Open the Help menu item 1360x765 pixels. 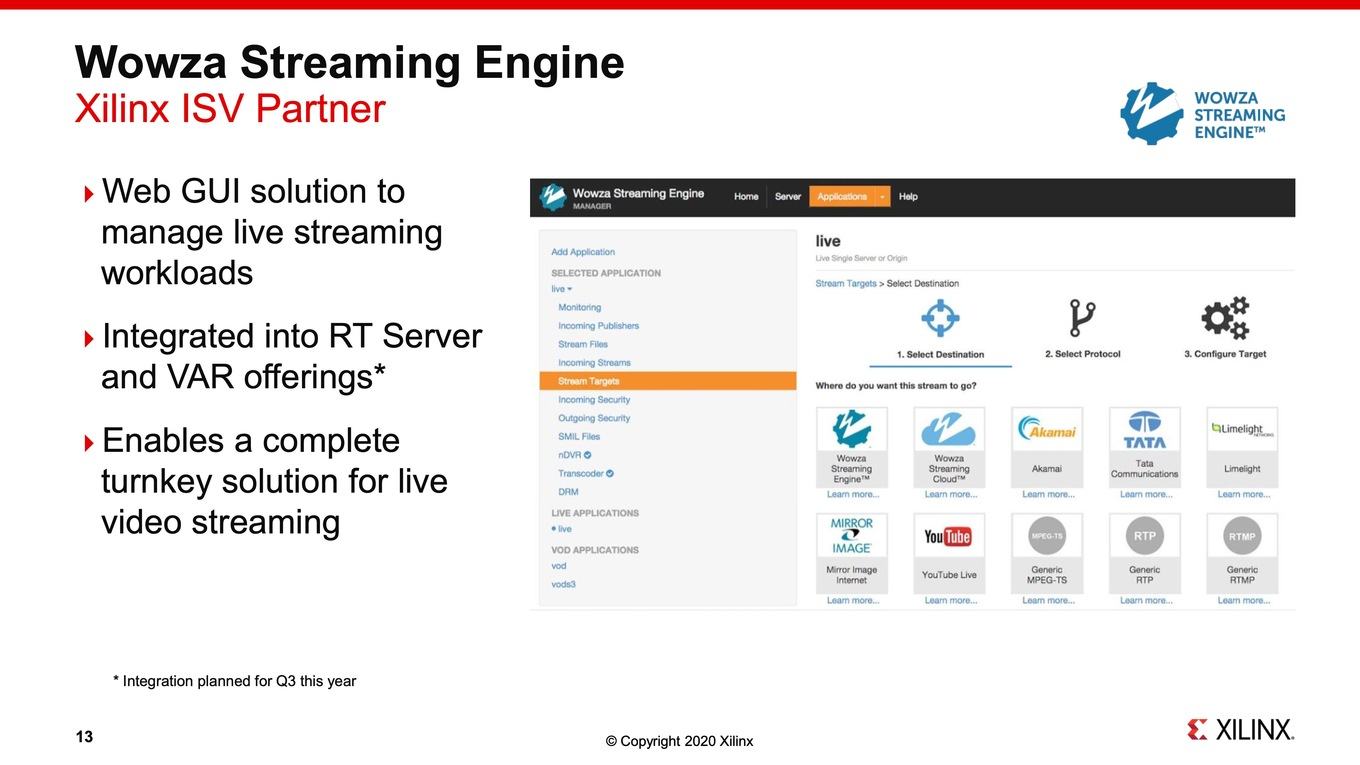click(908, 197)
